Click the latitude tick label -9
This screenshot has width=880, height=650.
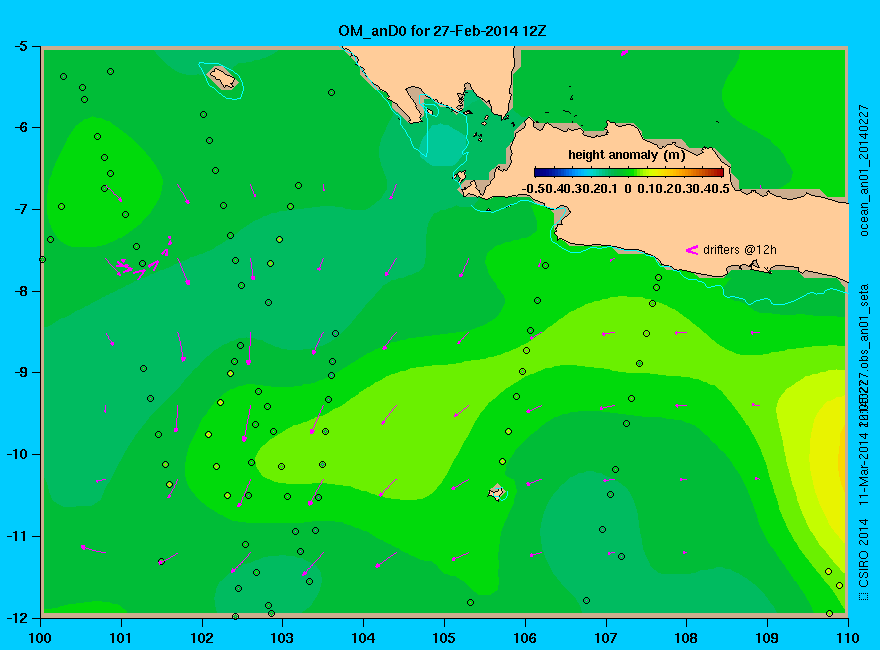point(20,372)
